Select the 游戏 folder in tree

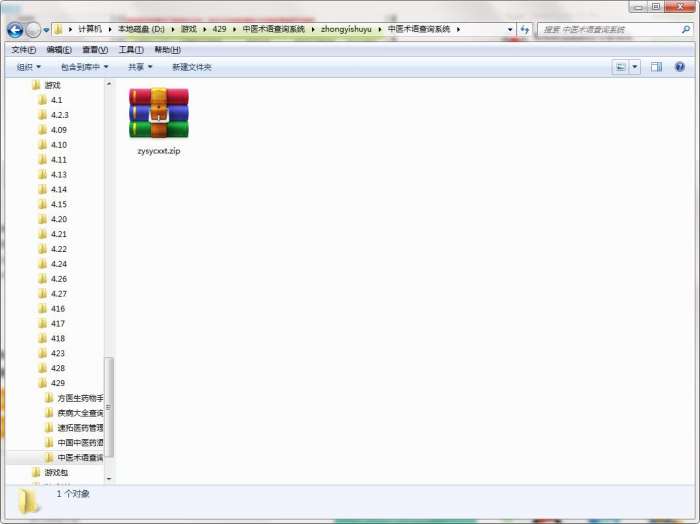[x=52, y=85]
